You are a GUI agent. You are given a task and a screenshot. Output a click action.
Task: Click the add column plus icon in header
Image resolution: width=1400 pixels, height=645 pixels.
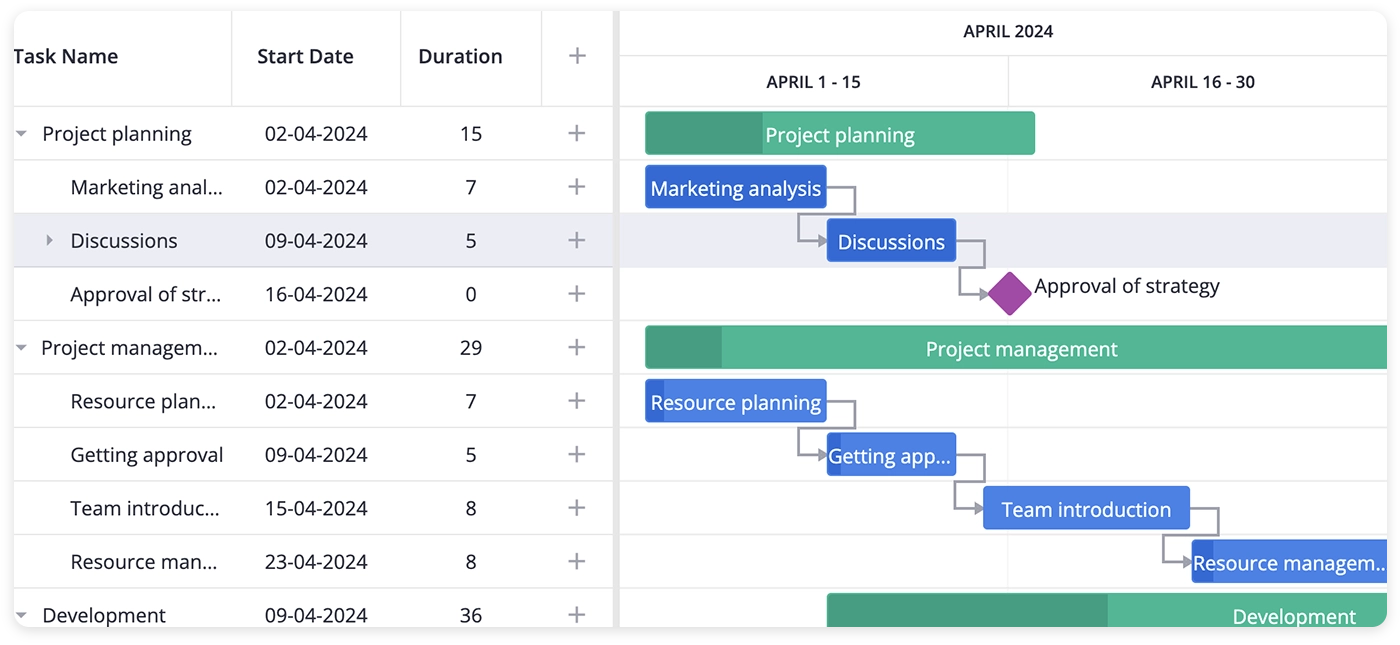[577, 56]
